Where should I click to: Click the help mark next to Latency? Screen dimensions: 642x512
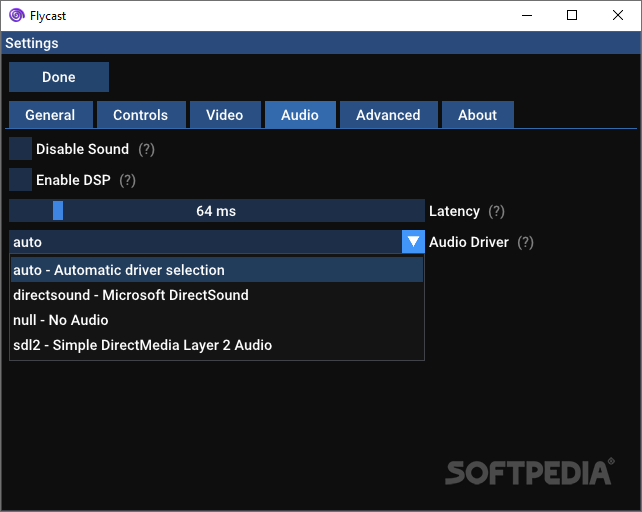pyautogui.click(x=496, y=211)
